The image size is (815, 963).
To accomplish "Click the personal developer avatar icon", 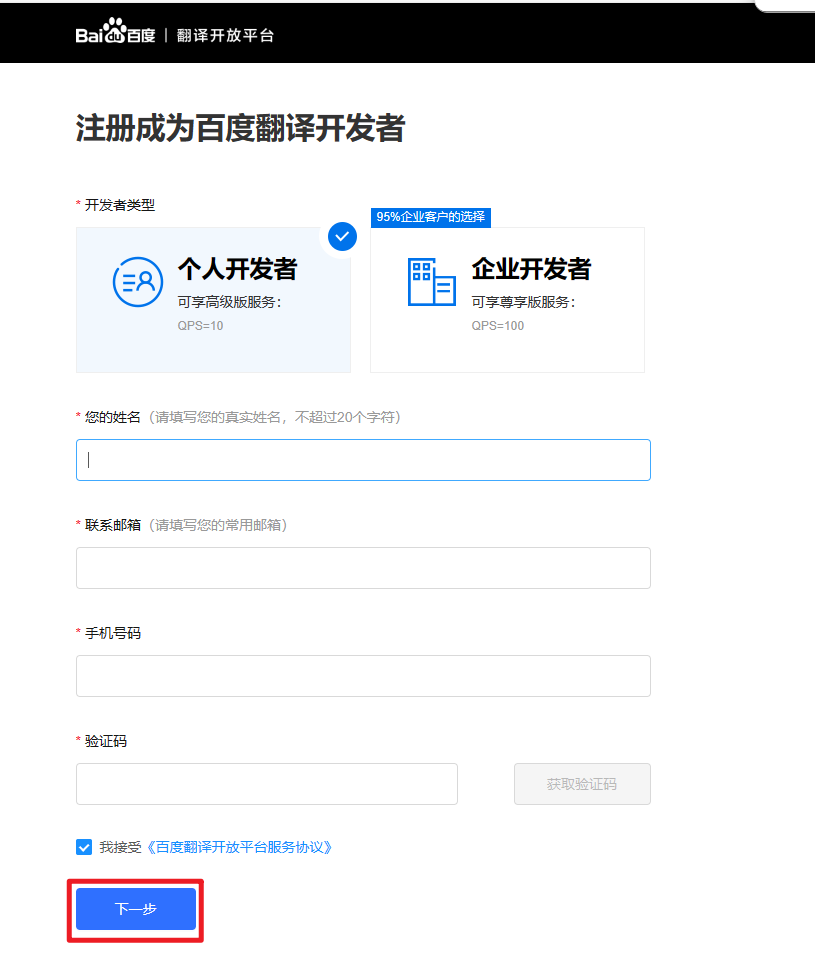I will pyautogui.click(x=137, y=282).
